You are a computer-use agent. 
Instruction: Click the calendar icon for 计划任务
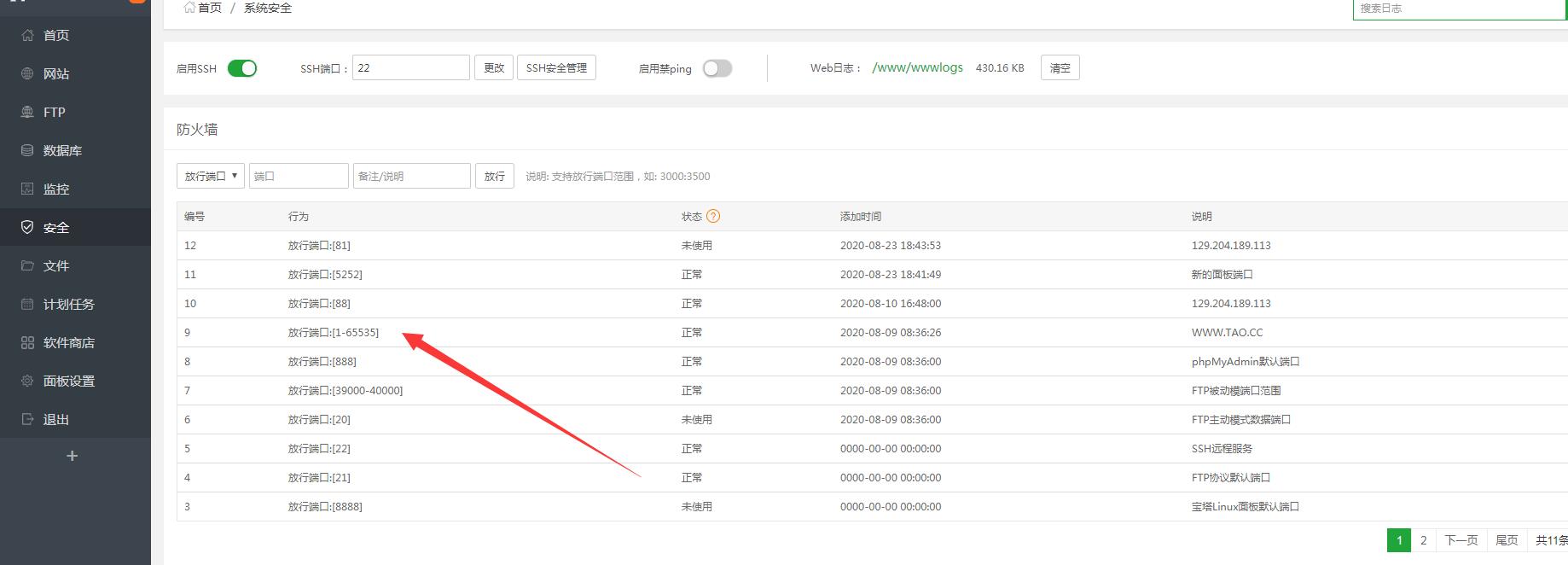[27, 304]
